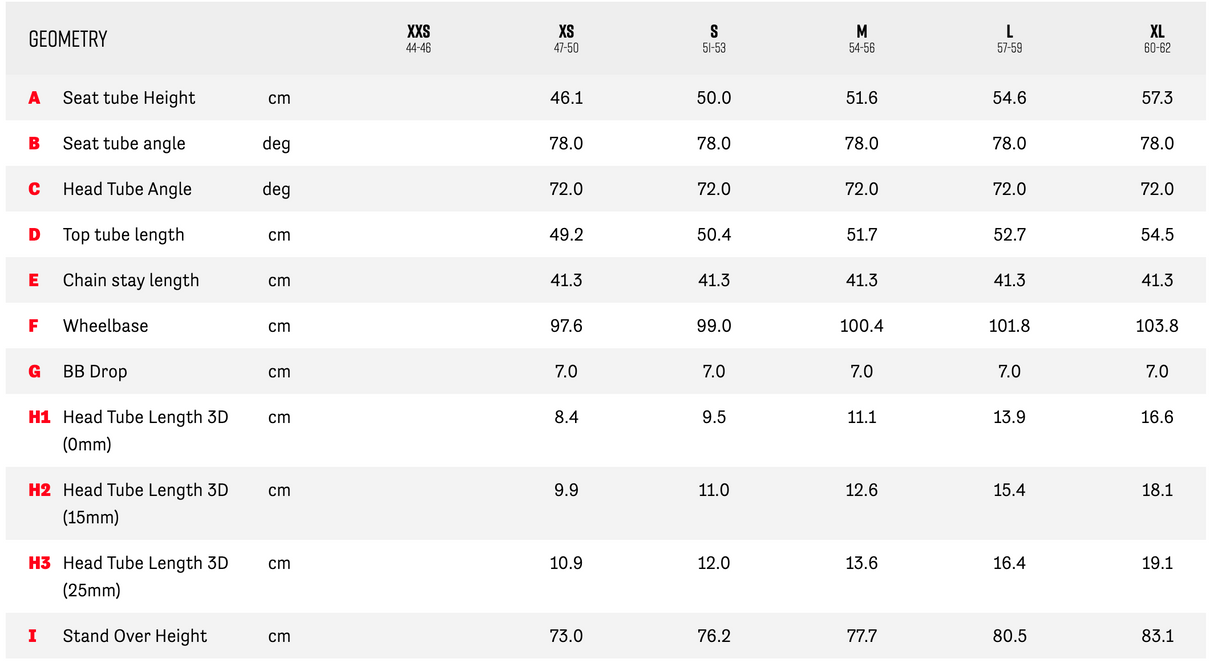Click the red letter I marker
Viewport: 1214px width, 667px height.
click(33, 636)
